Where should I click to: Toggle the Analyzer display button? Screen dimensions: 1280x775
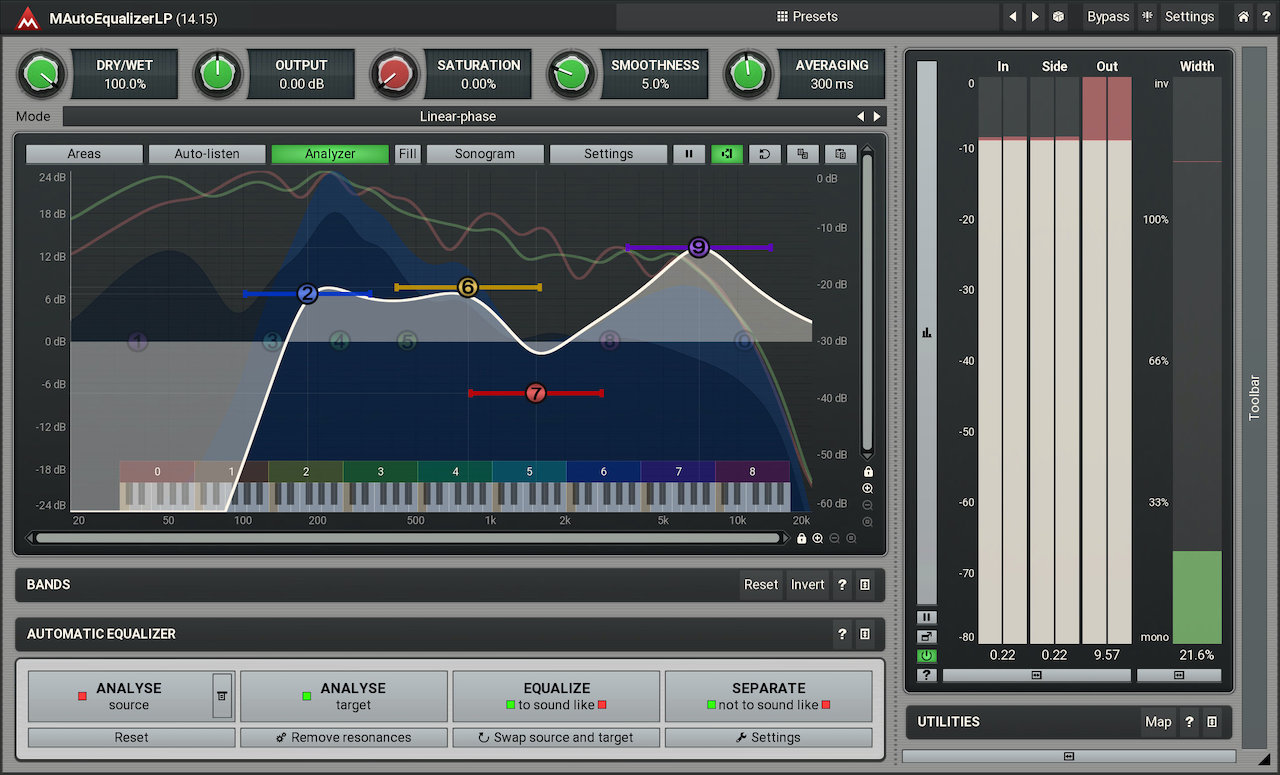point(330,154)
